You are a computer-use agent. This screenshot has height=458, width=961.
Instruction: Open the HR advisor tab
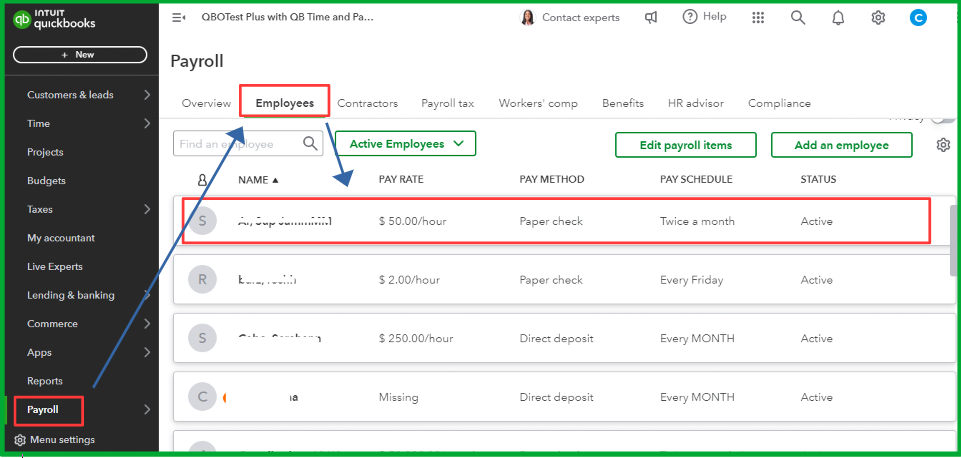click(x=696, y=104)
